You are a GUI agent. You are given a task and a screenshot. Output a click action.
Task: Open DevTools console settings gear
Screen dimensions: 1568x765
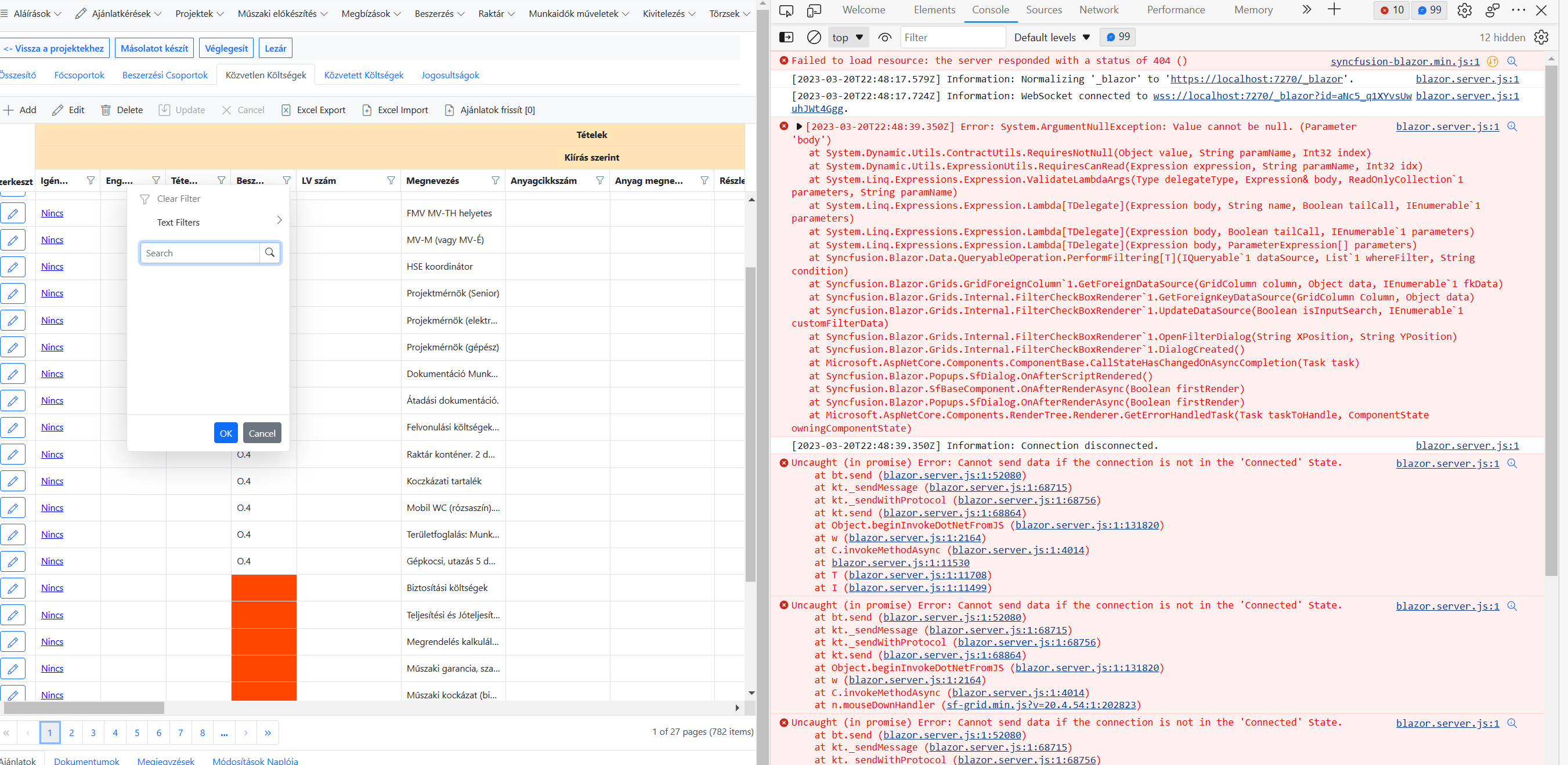click(1541, 38)
